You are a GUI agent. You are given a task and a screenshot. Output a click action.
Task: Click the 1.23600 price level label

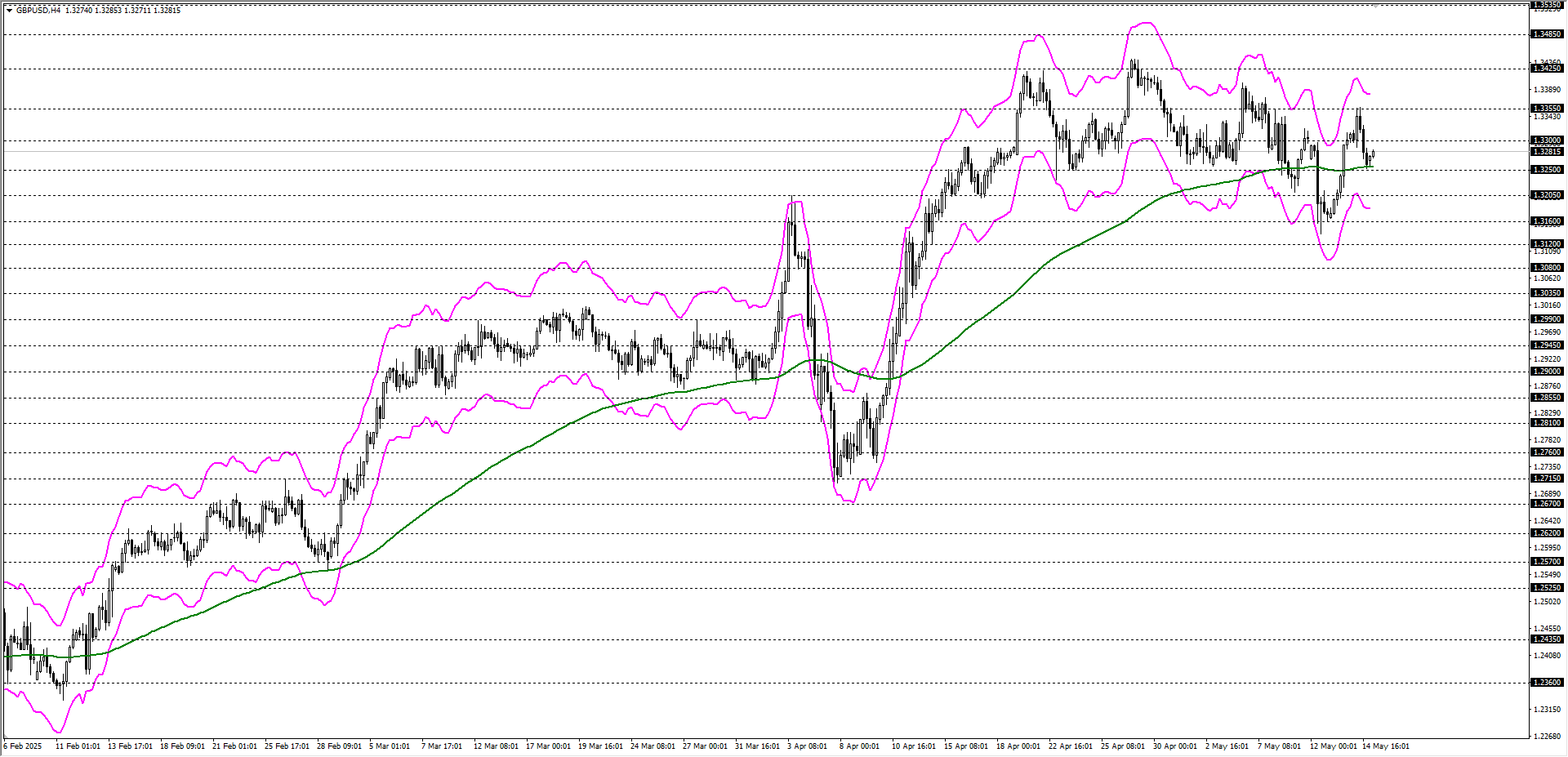click(x=1547, y=683)
